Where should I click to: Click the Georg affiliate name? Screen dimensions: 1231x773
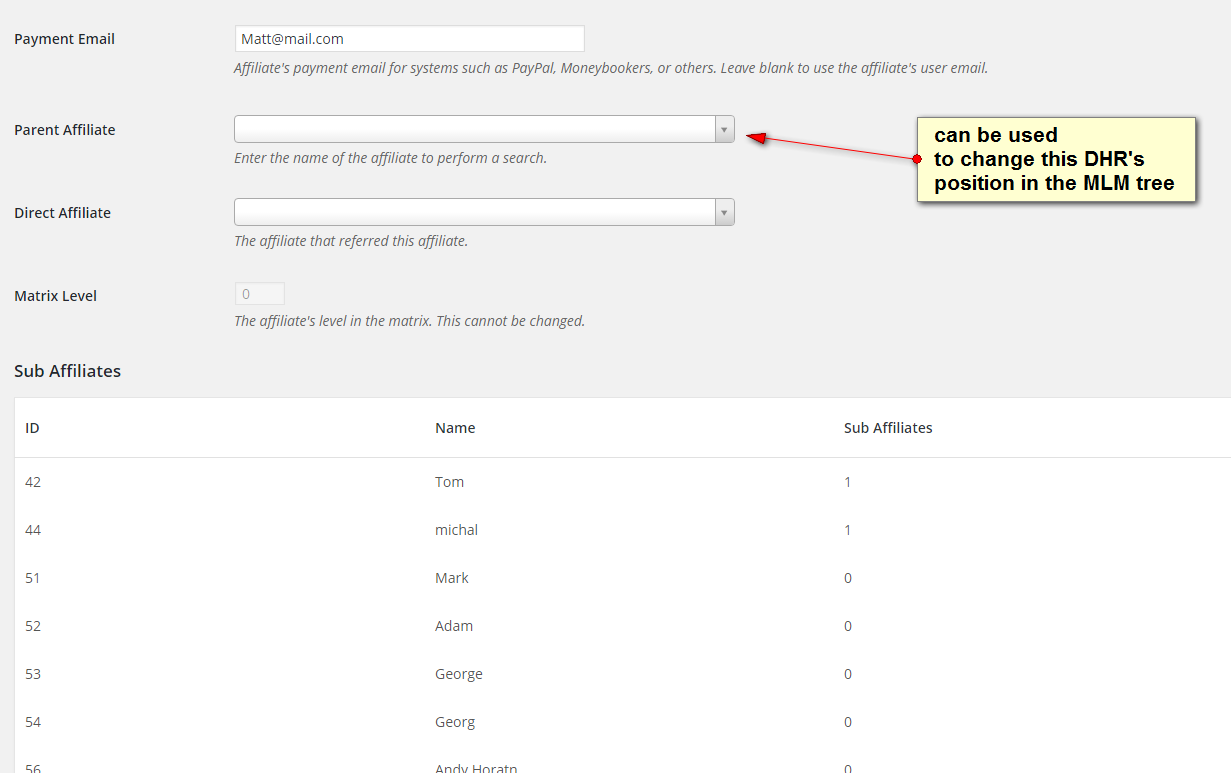pos(455,722)
